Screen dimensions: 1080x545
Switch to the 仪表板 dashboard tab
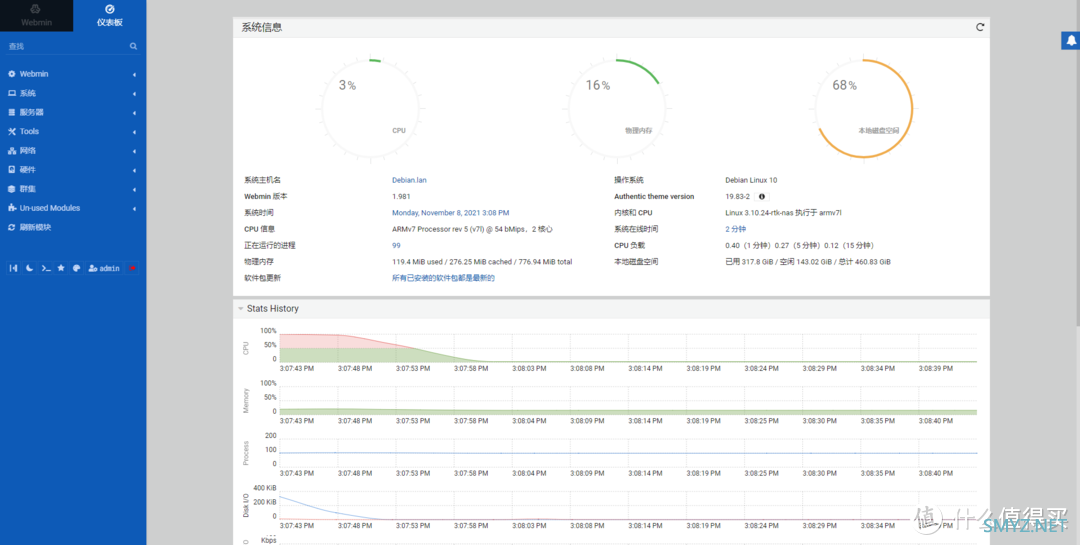pyautogui.click(x=110, y=15)
